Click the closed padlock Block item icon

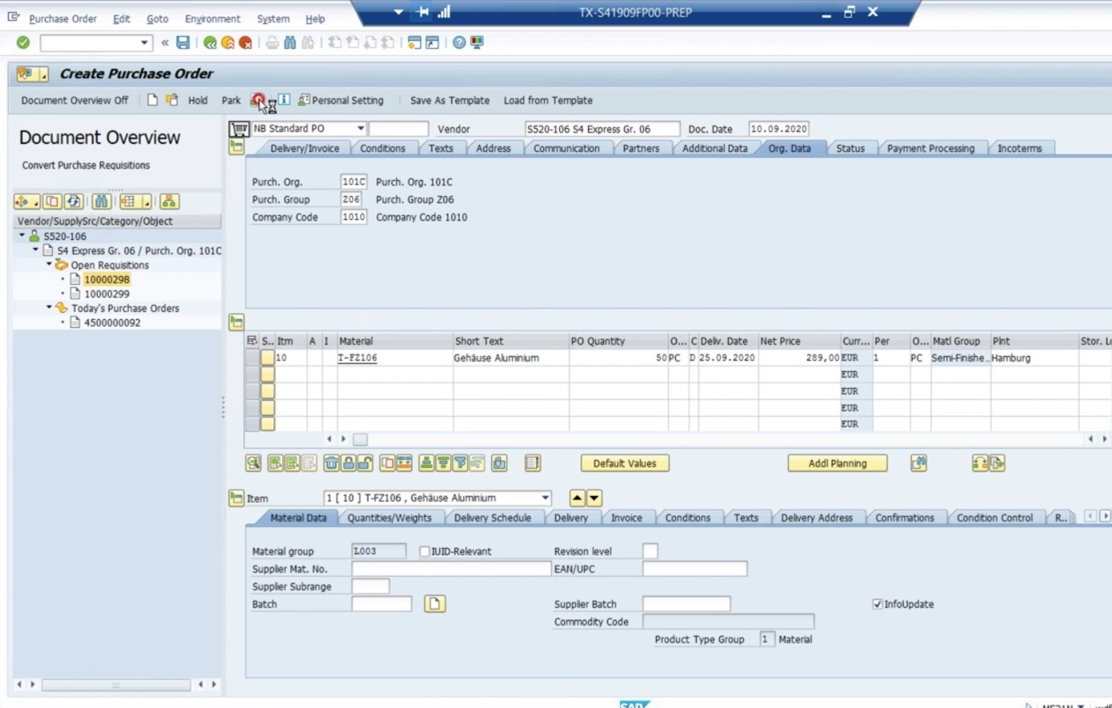click(x=348, y=463)
